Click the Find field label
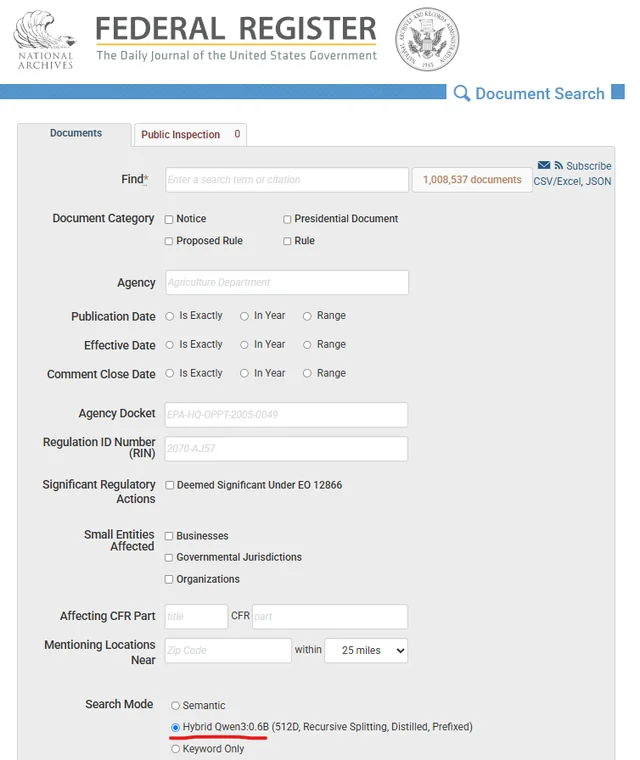This screenshot has height=760, width=640. 135,180
